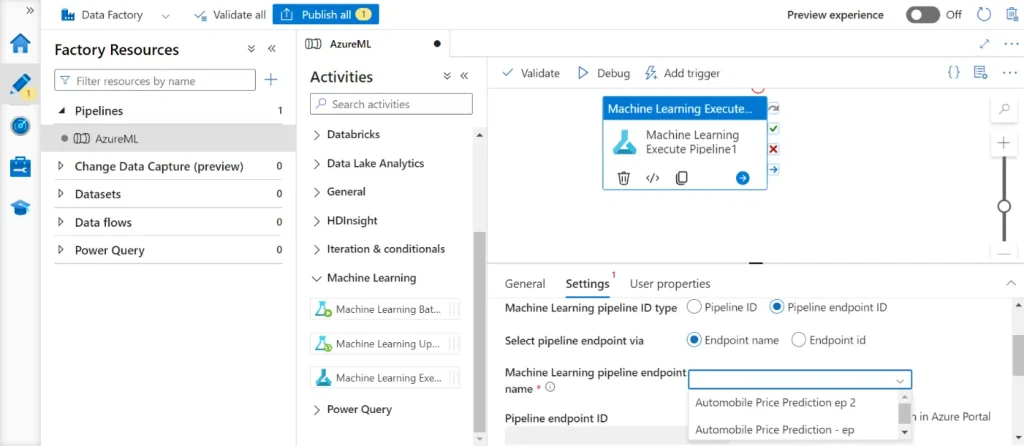Open the Manage toolbox icon in sidebar
This screenshot has height=446, width=1024.
pyautogui.click(x=20, y=166)
